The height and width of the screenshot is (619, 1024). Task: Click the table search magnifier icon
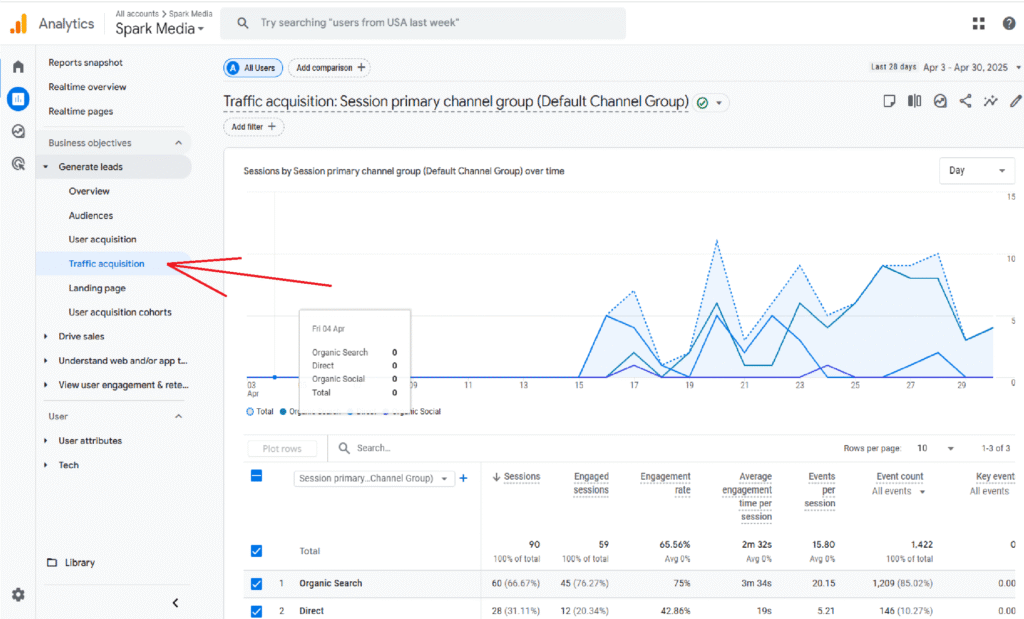pos(344,448)
